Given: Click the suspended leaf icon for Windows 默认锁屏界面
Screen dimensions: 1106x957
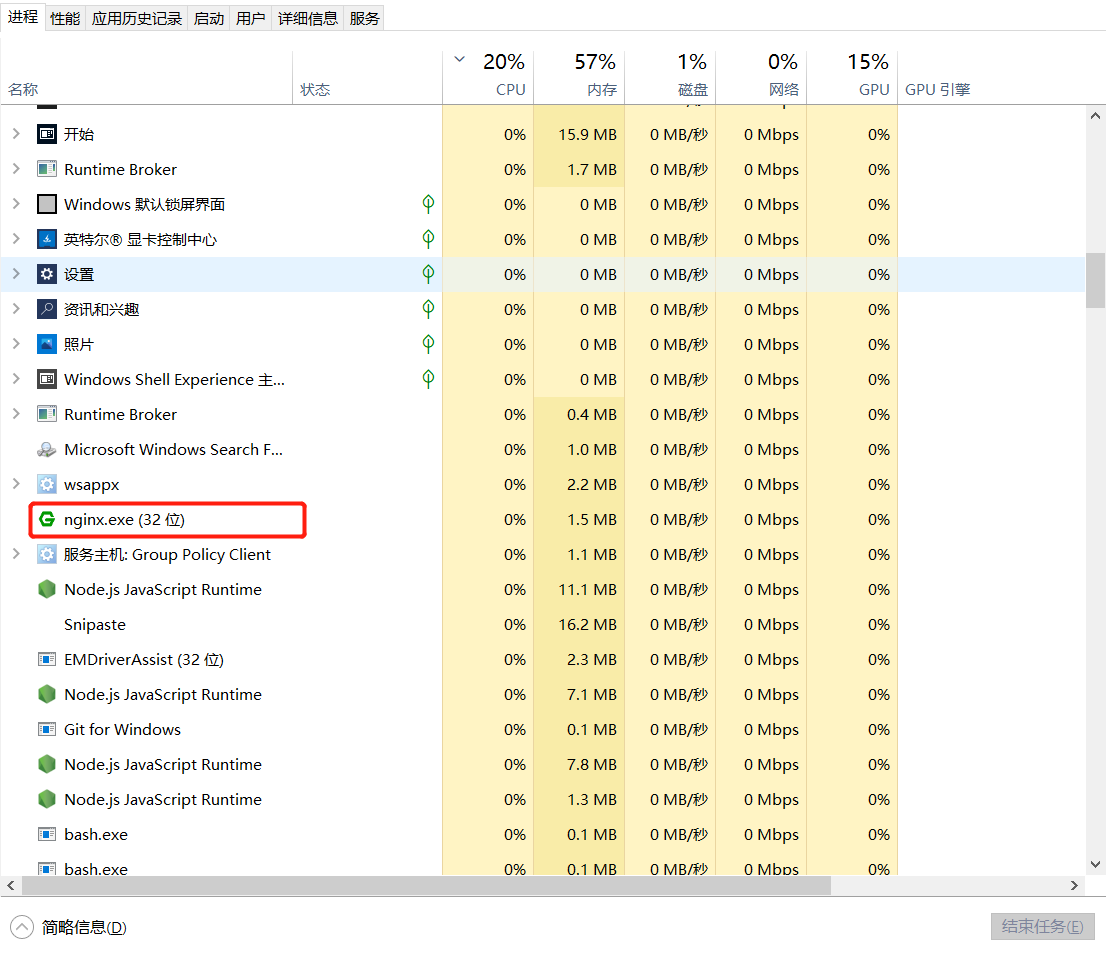Looking at the screenshot, I should click(428, 204).
